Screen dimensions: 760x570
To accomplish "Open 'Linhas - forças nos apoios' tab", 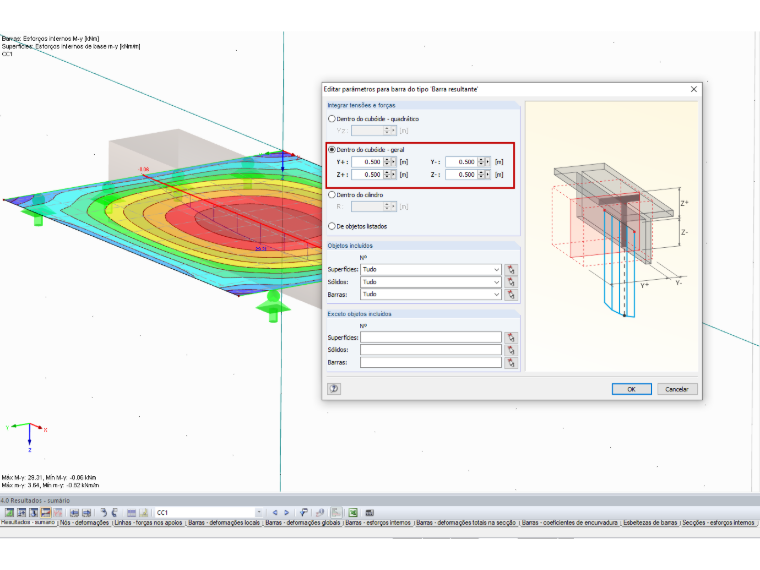I will tap(148, 522).
